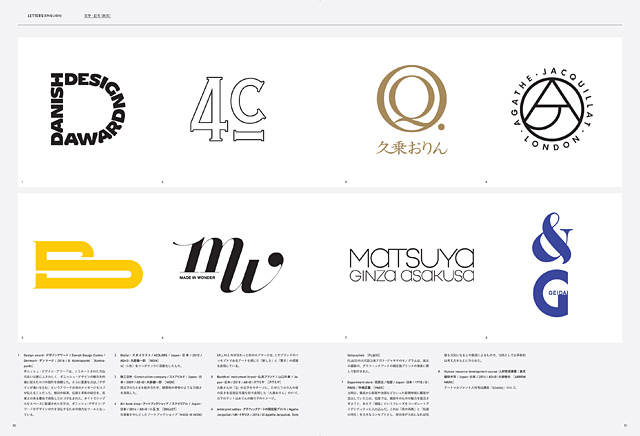Click the outlined 4C monogram logo
640x436 pixels.
[228, 109]
